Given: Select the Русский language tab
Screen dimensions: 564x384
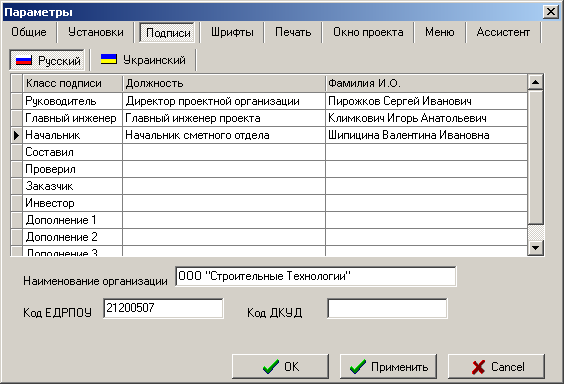Looking at the screenshot, I should coord(47,60).
